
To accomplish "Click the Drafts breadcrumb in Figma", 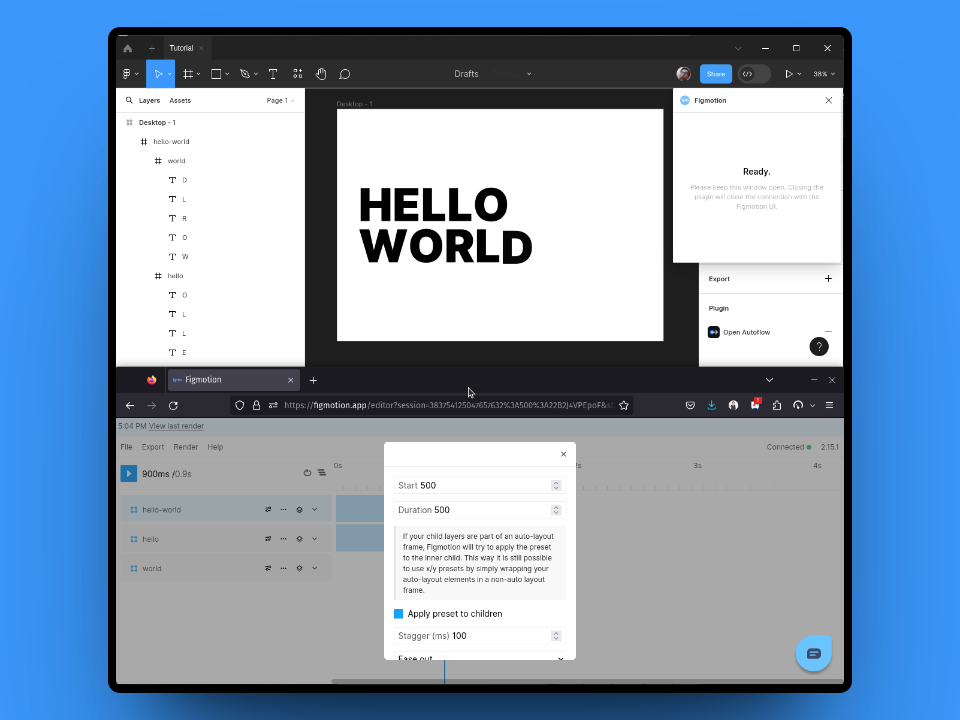I will (x=466, y=74).
